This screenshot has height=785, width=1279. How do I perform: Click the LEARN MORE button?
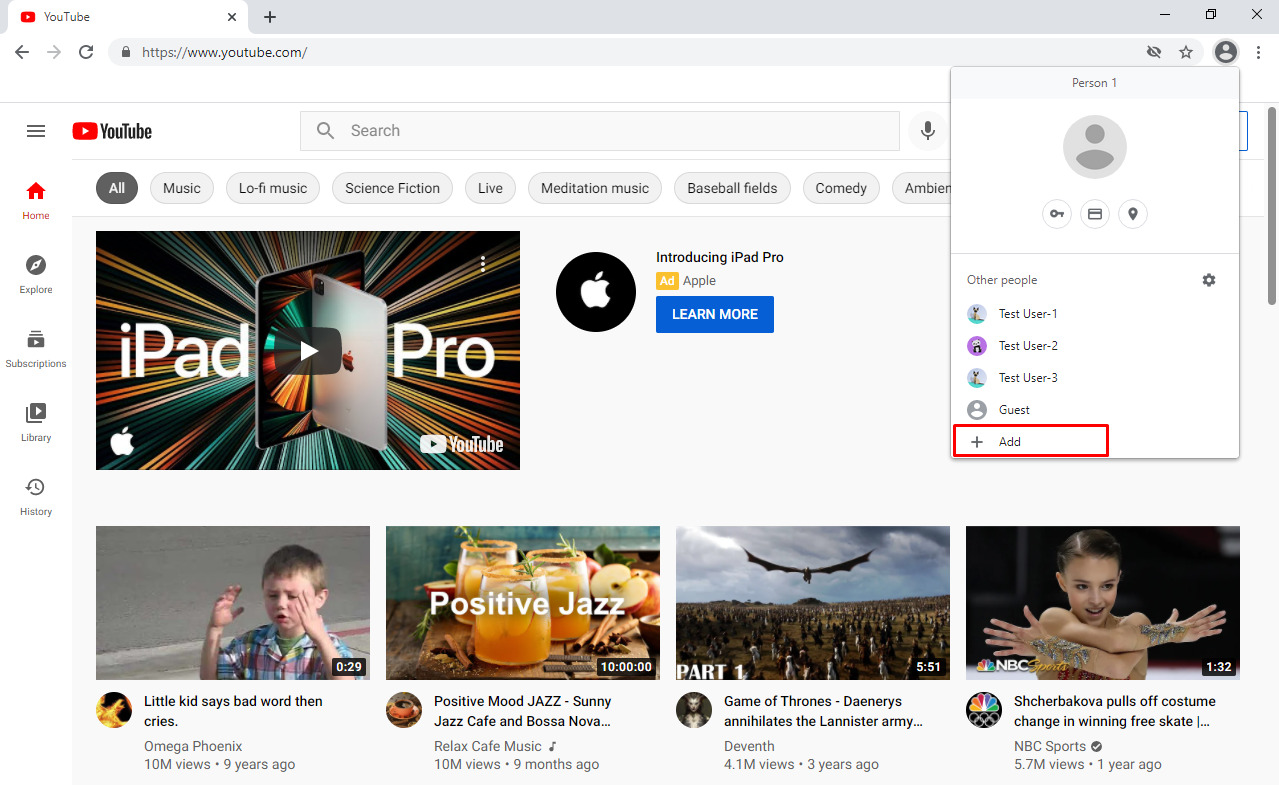pyautogui.click(x=715, y=314)
